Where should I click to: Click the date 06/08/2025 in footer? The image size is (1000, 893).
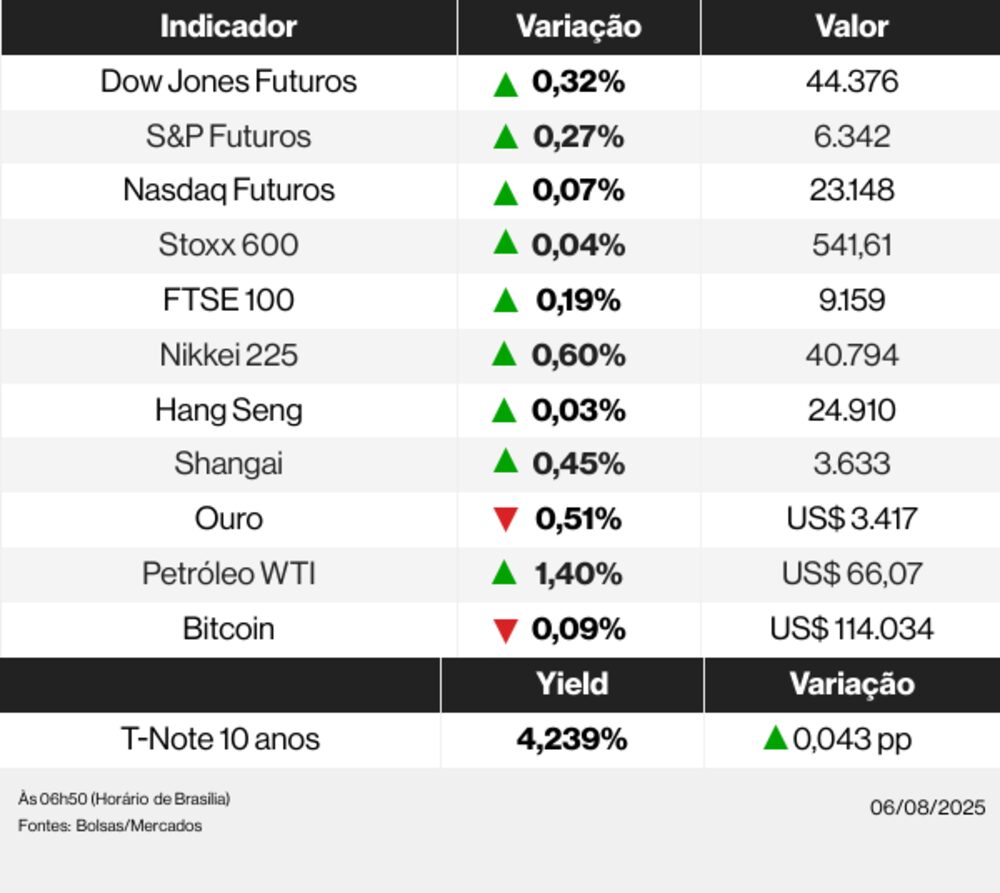(927, 807)
